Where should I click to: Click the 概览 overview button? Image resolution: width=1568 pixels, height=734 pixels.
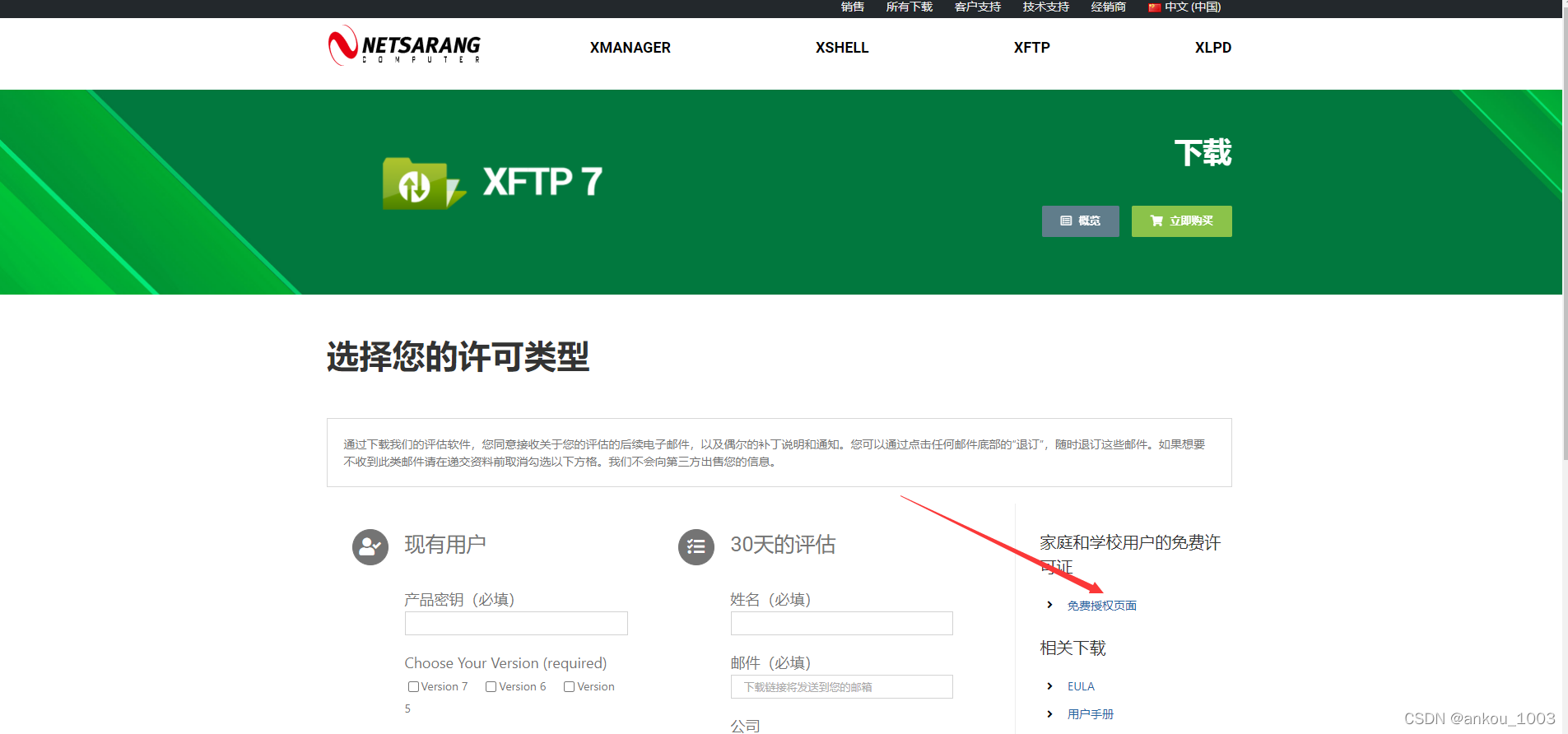1081,221
